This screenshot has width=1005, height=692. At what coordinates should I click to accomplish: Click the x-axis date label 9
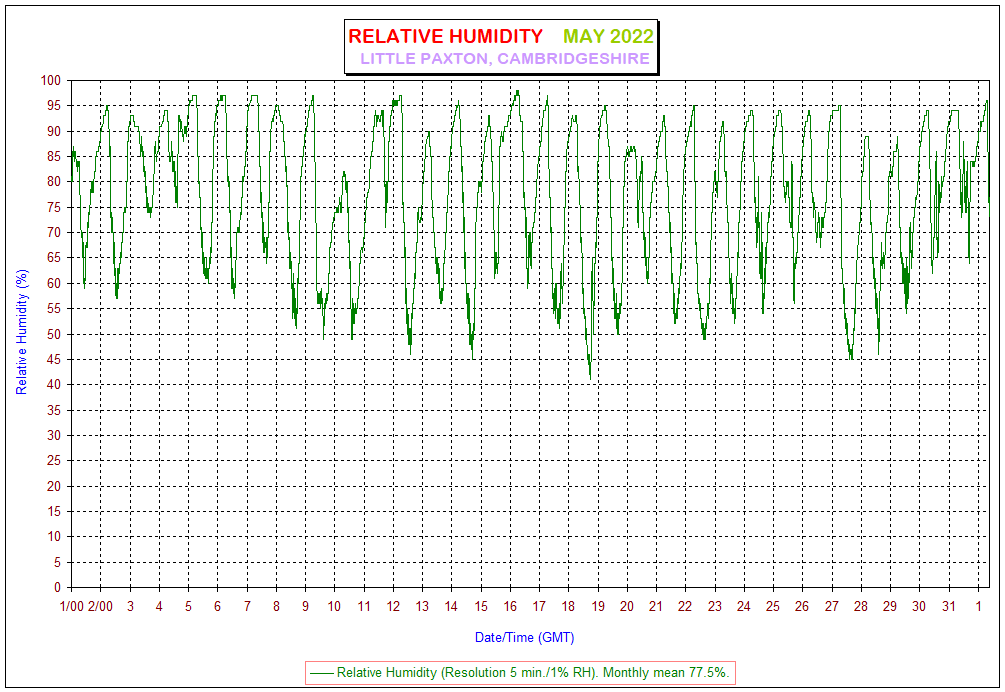point(306,606)
